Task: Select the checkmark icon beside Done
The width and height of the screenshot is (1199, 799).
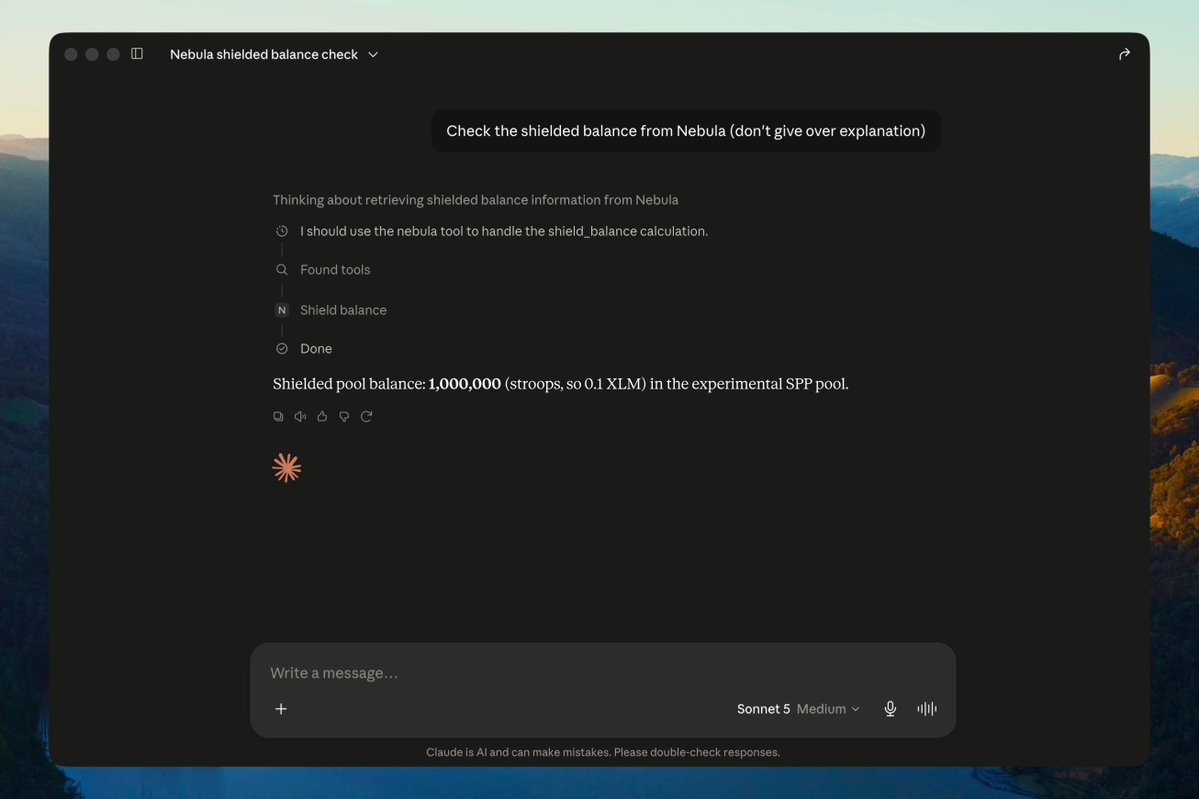Action: [281, 348]
